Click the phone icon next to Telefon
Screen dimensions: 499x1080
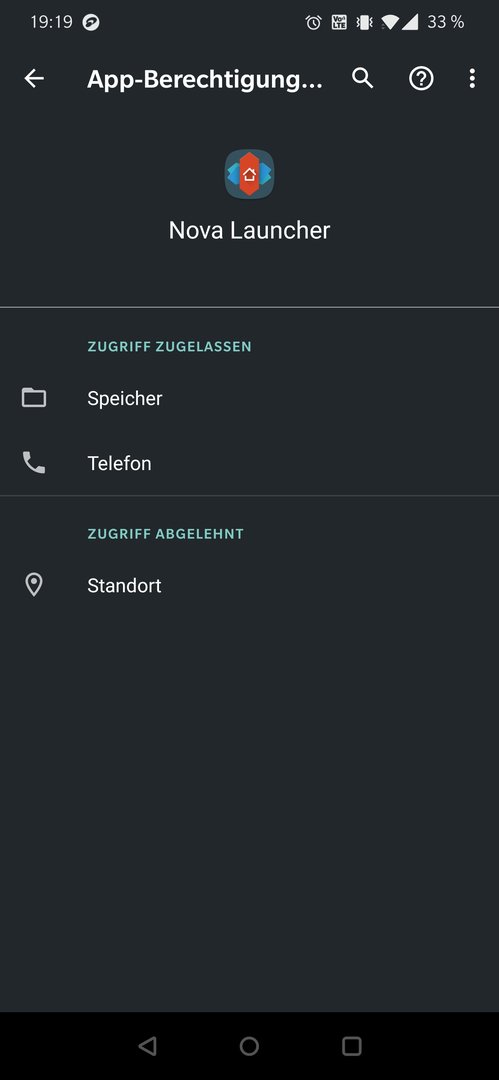tap(34, 462)
